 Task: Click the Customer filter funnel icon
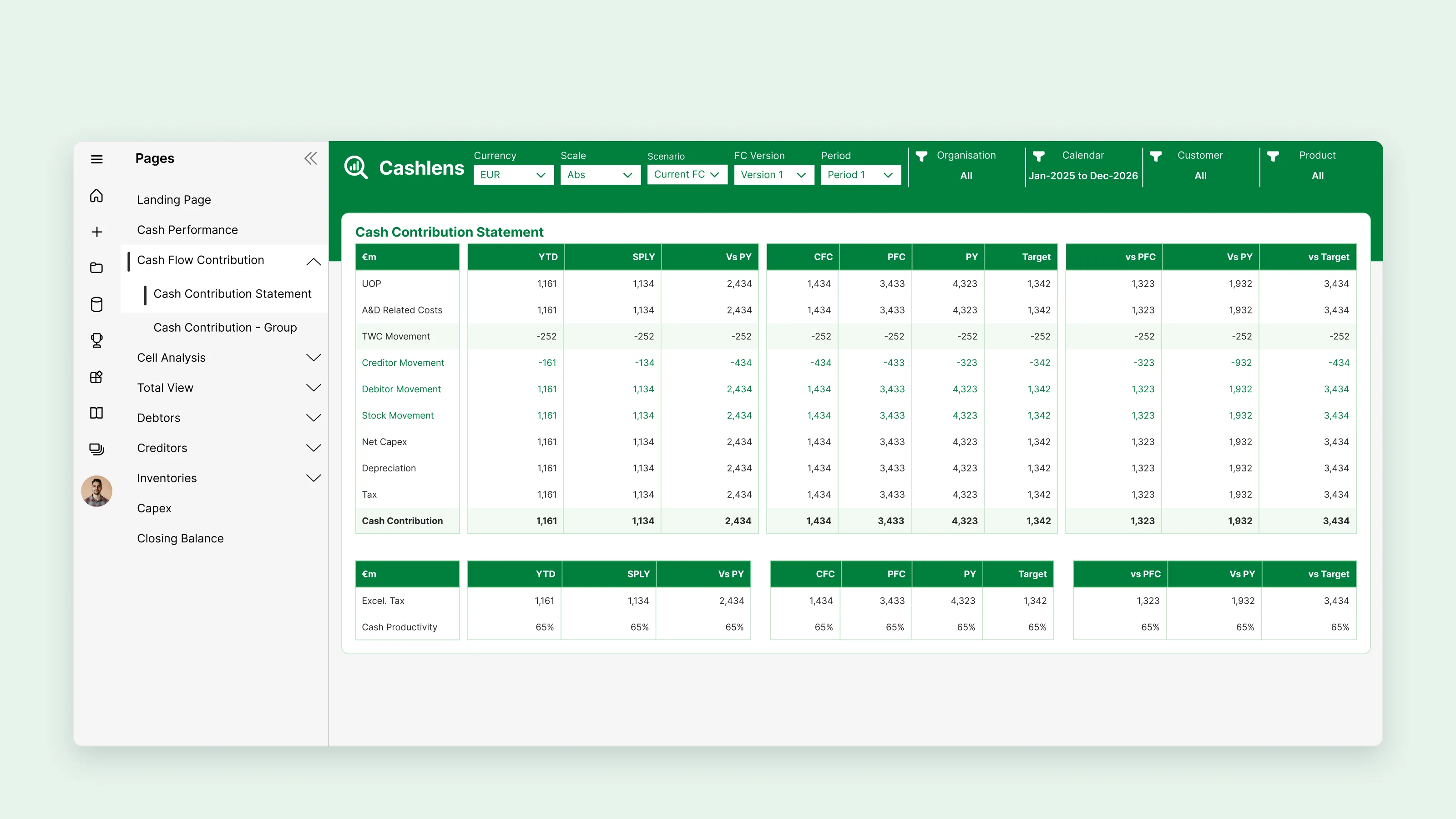(1156, 156)
